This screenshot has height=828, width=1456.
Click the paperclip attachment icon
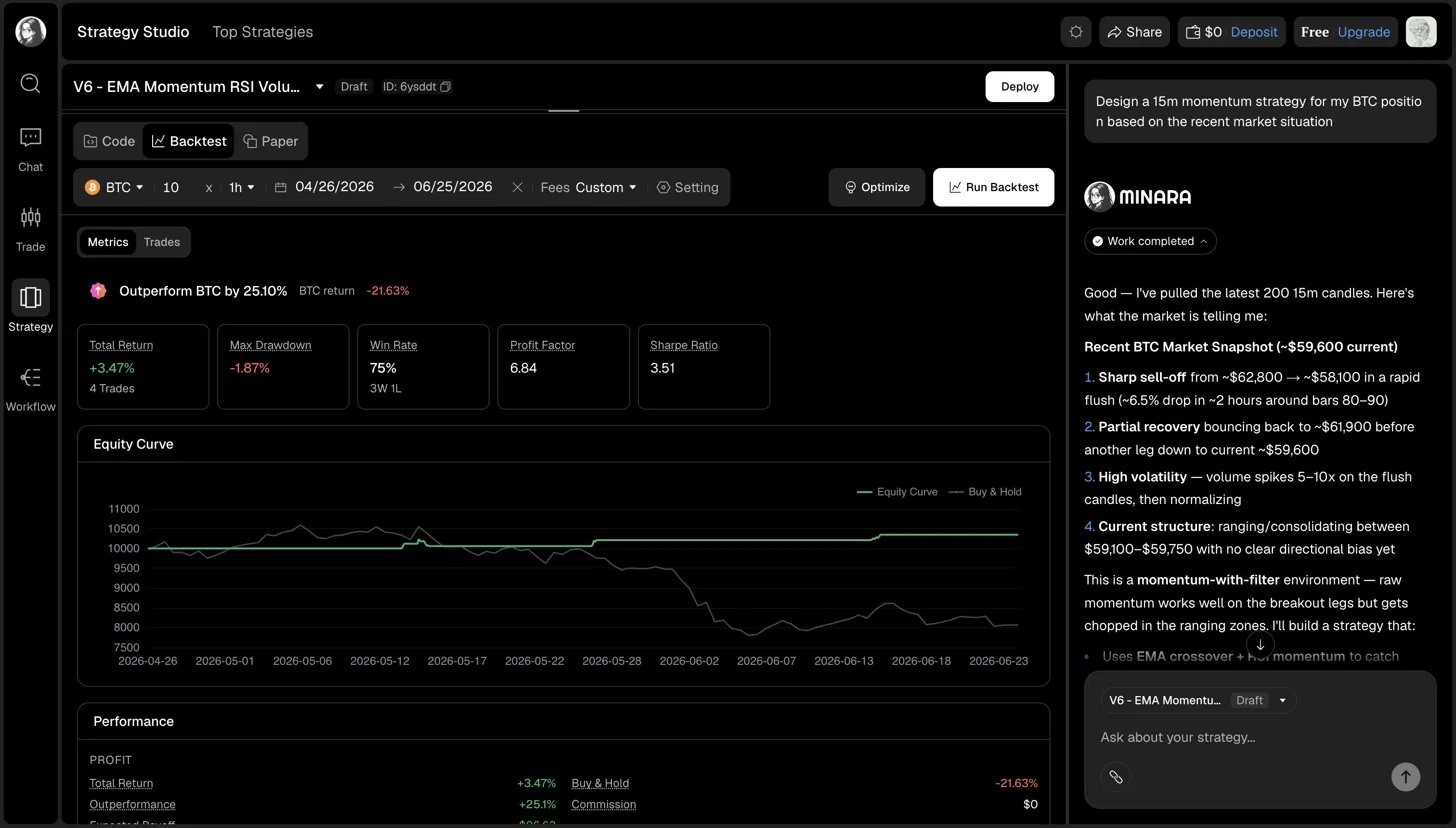click(x=1116, y=776)
